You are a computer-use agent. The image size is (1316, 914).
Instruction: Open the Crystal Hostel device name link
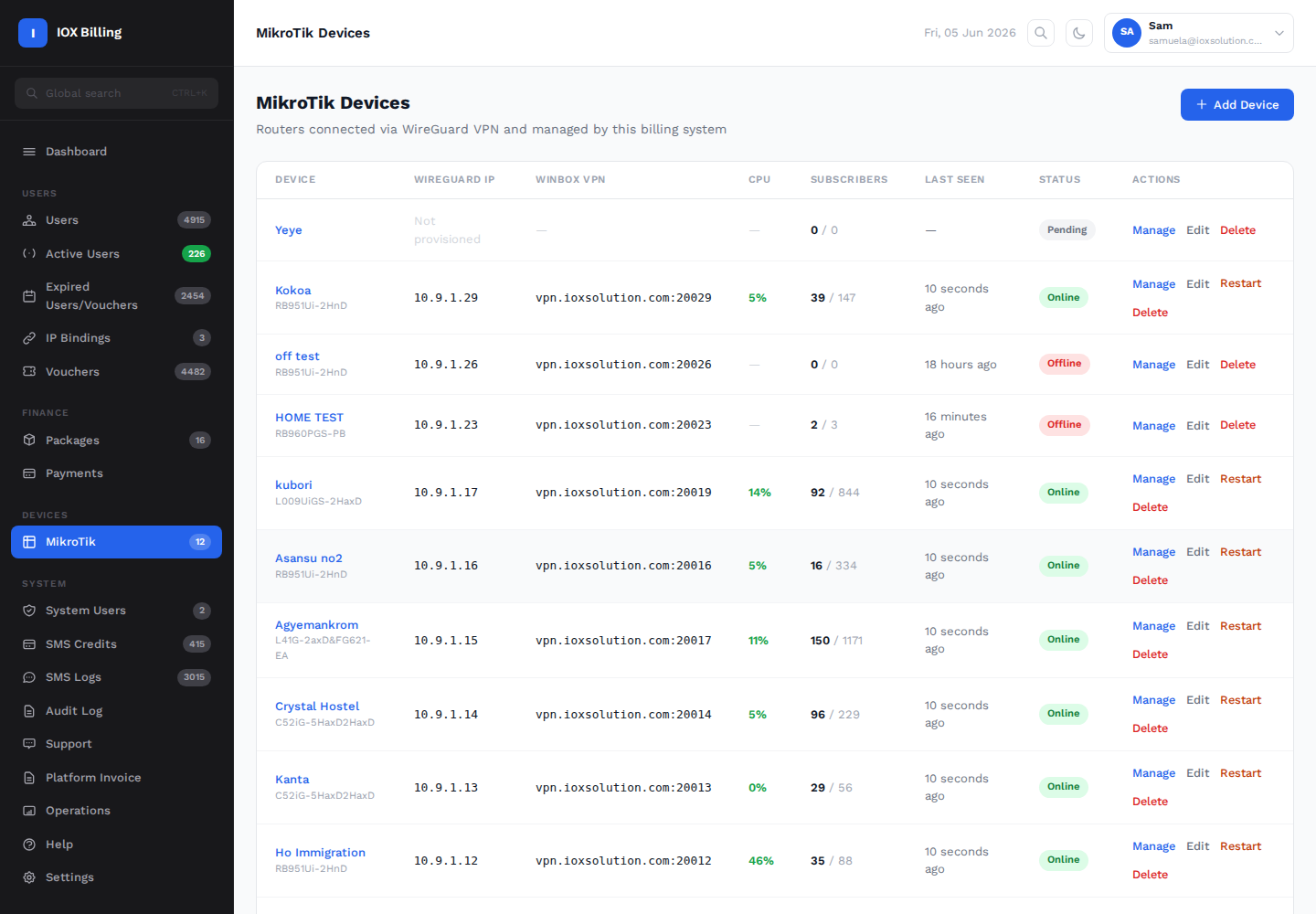click(x=317, y=707)
